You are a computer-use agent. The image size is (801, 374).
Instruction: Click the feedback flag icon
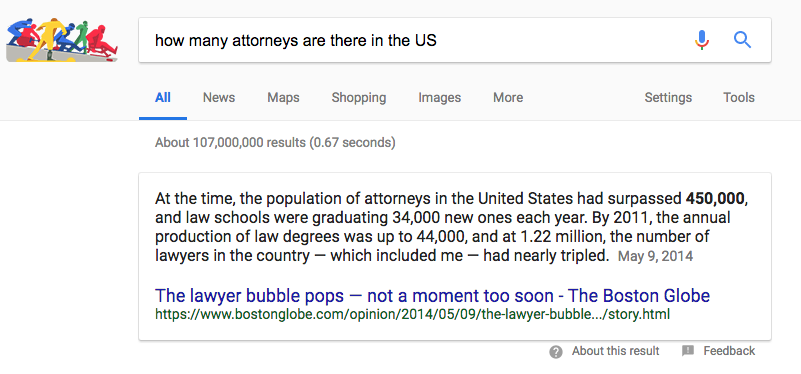click(x=688, y=351)
